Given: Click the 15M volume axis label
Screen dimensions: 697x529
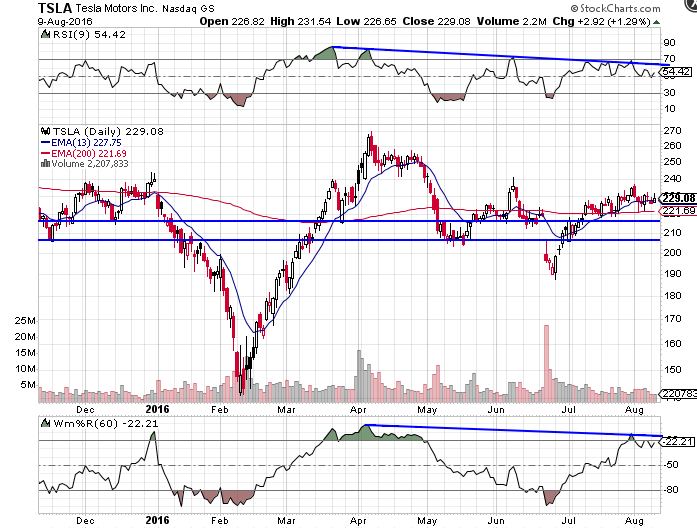Looking at the screenshot, I should tap(25, 353).
